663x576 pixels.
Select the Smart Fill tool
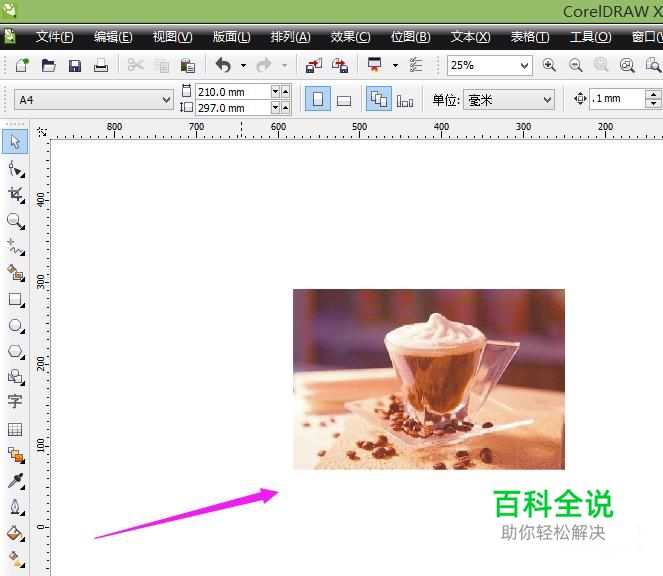pos(16,273)
